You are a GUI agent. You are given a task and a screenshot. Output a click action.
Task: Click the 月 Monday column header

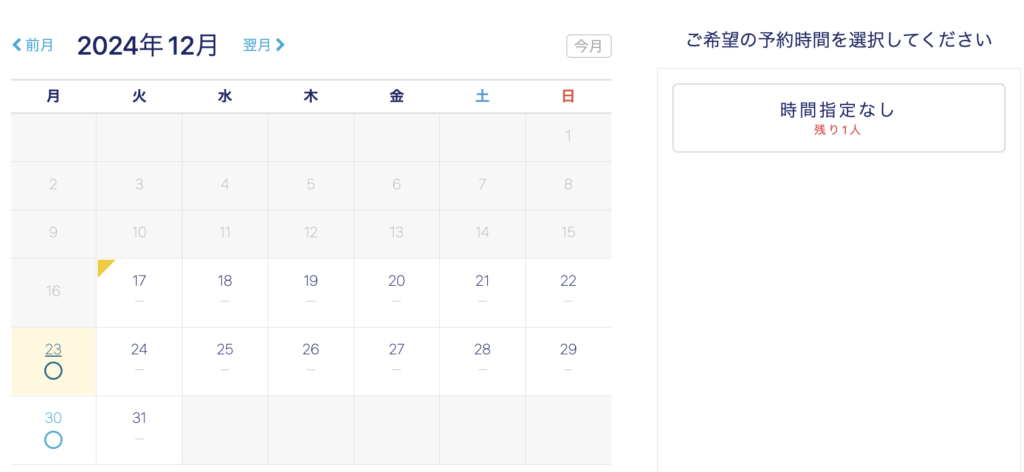coord(53,97)
